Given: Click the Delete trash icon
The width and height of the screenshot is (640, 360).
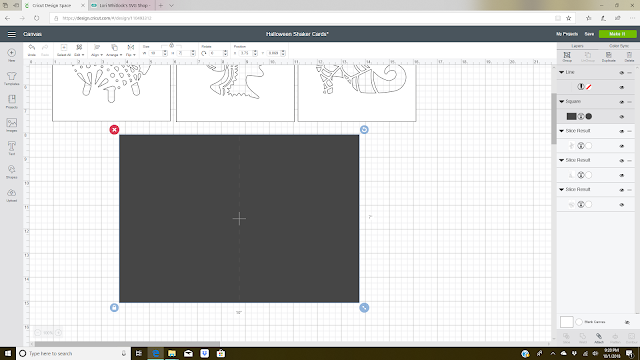Looking at the screenshot, I should pyautogui.click(x=629, y=55).
